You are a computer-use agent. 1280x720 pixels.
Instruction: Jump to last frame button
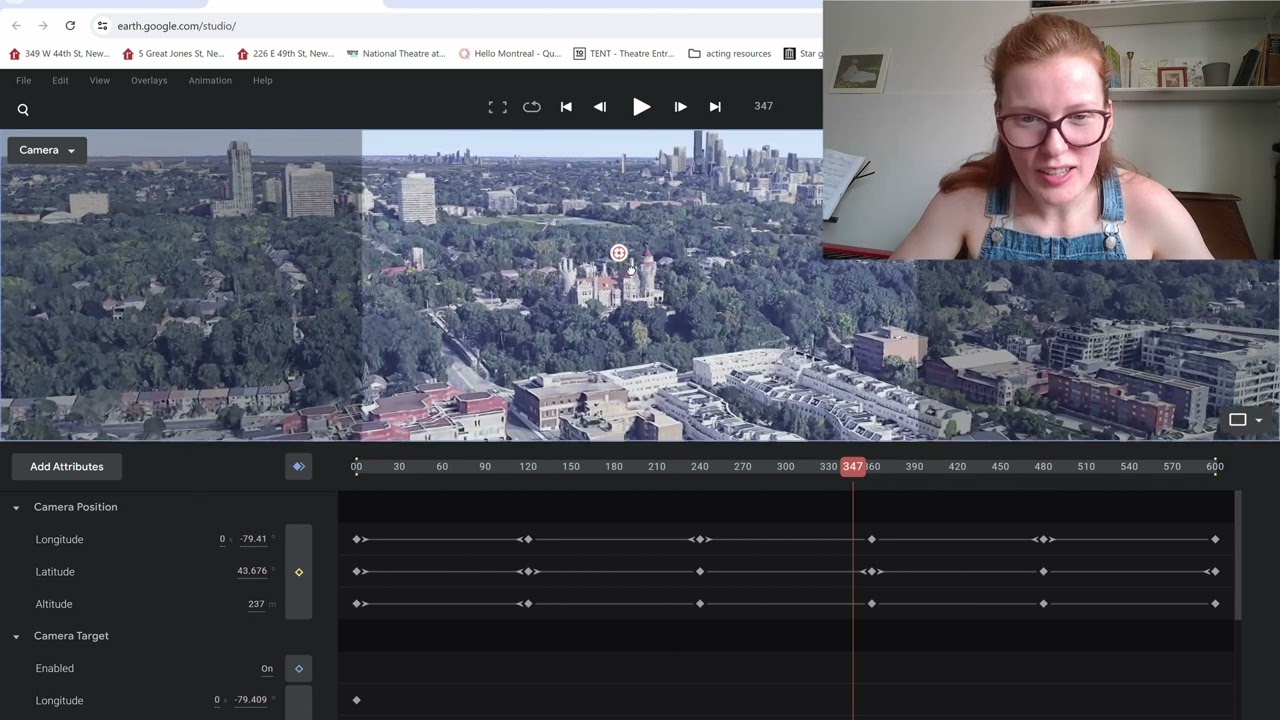pos(715,107)
